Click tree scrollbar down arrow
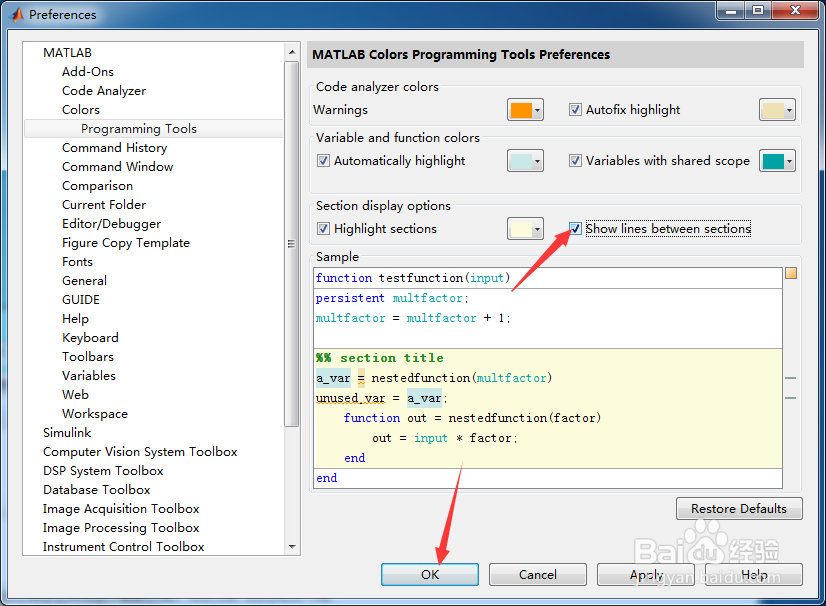This screenshot has height=606, width=826. [292, 546]
